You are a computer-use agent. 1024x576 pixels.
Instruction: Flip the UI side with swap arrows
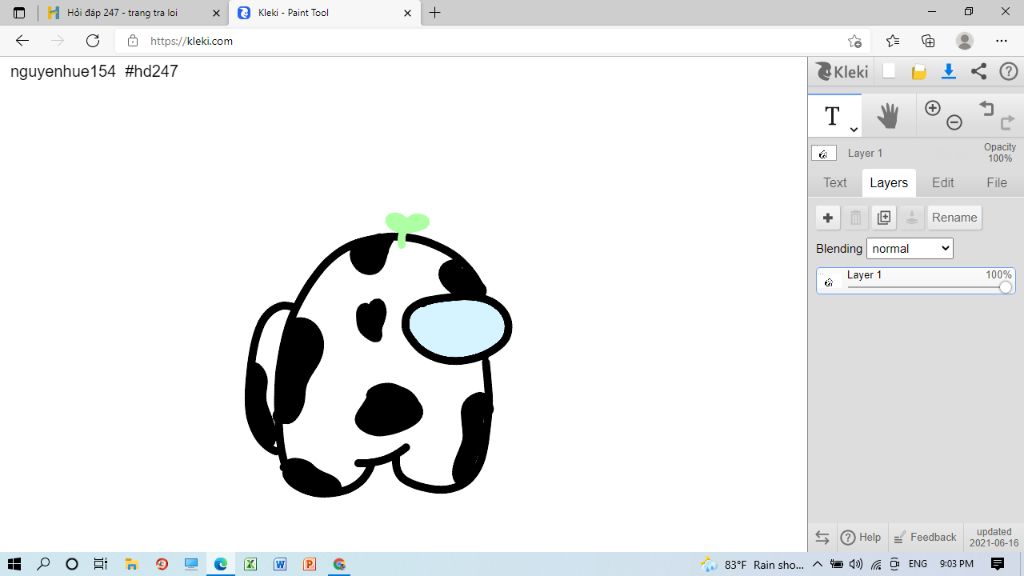click(822, 537)
